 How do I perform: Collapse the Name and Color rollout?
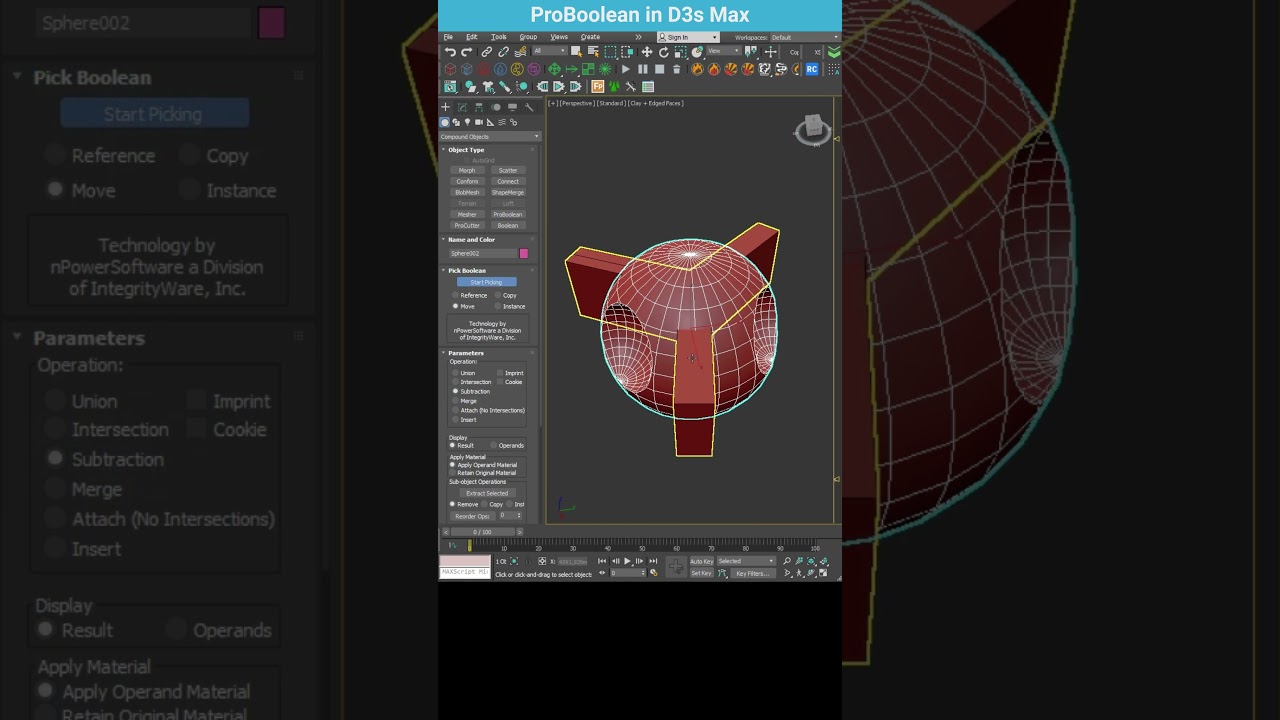[x=471, y=240]
